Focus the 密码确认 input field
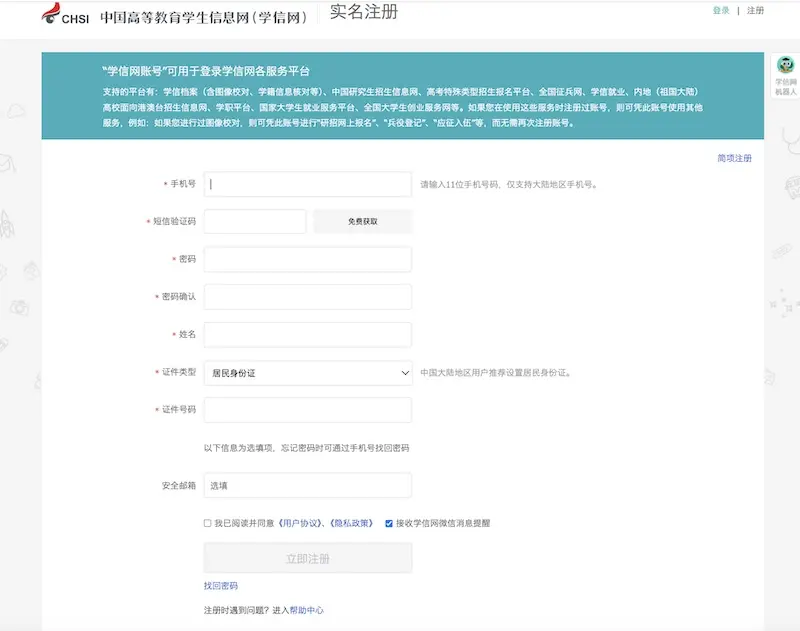The image size is (800, 631). pos(308,297)
